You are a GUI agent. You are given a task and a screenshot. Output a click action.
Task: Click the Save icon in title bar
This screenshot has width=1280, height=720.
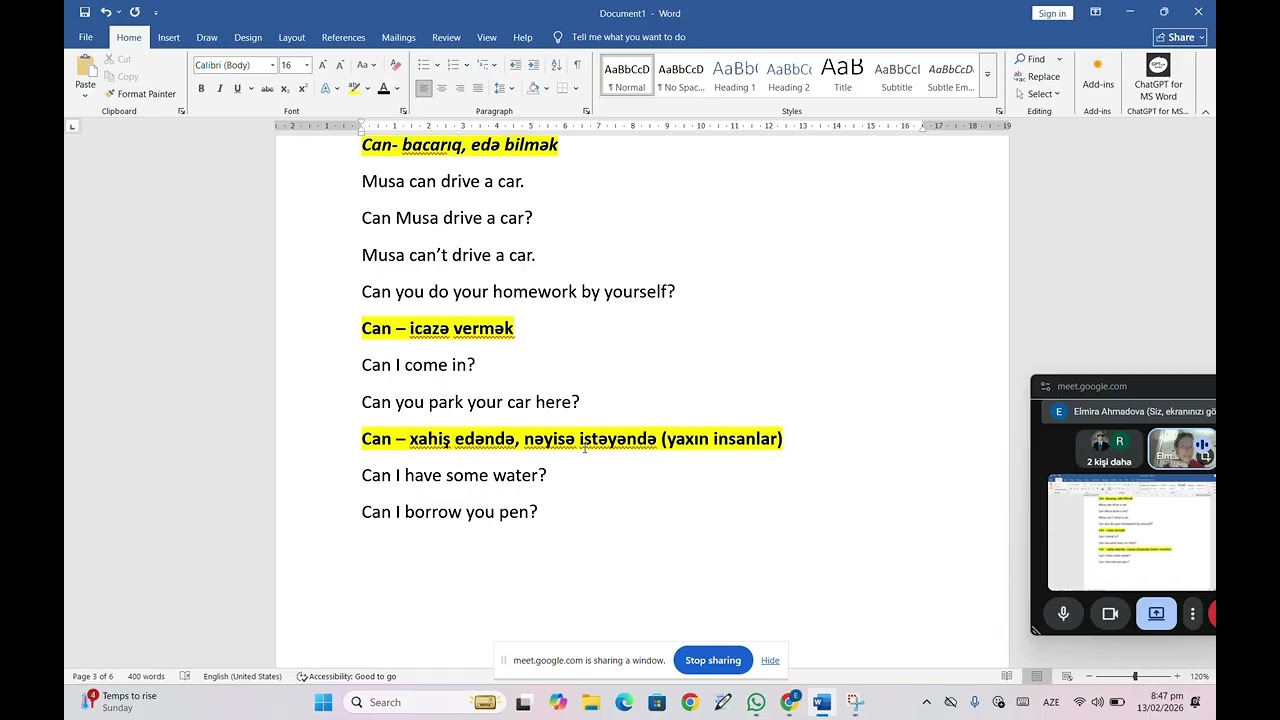click(x=84, y=12)
